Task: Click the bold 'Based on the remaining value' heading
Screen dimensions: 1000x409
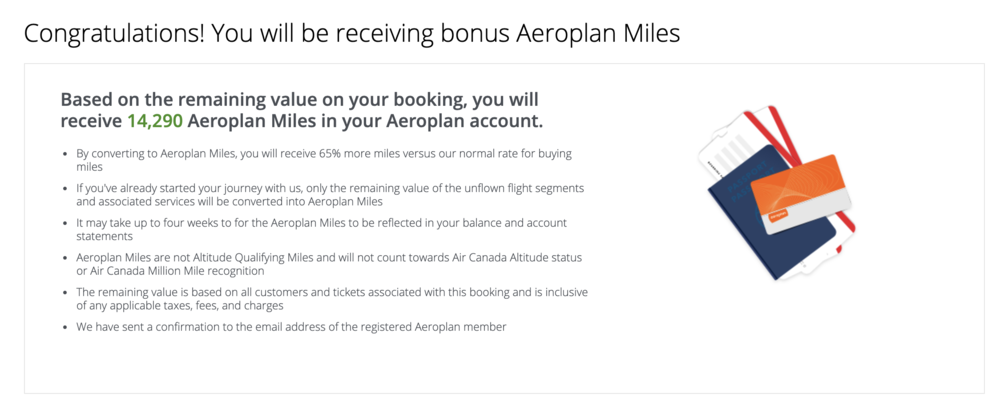Action: tap(299, 100)
